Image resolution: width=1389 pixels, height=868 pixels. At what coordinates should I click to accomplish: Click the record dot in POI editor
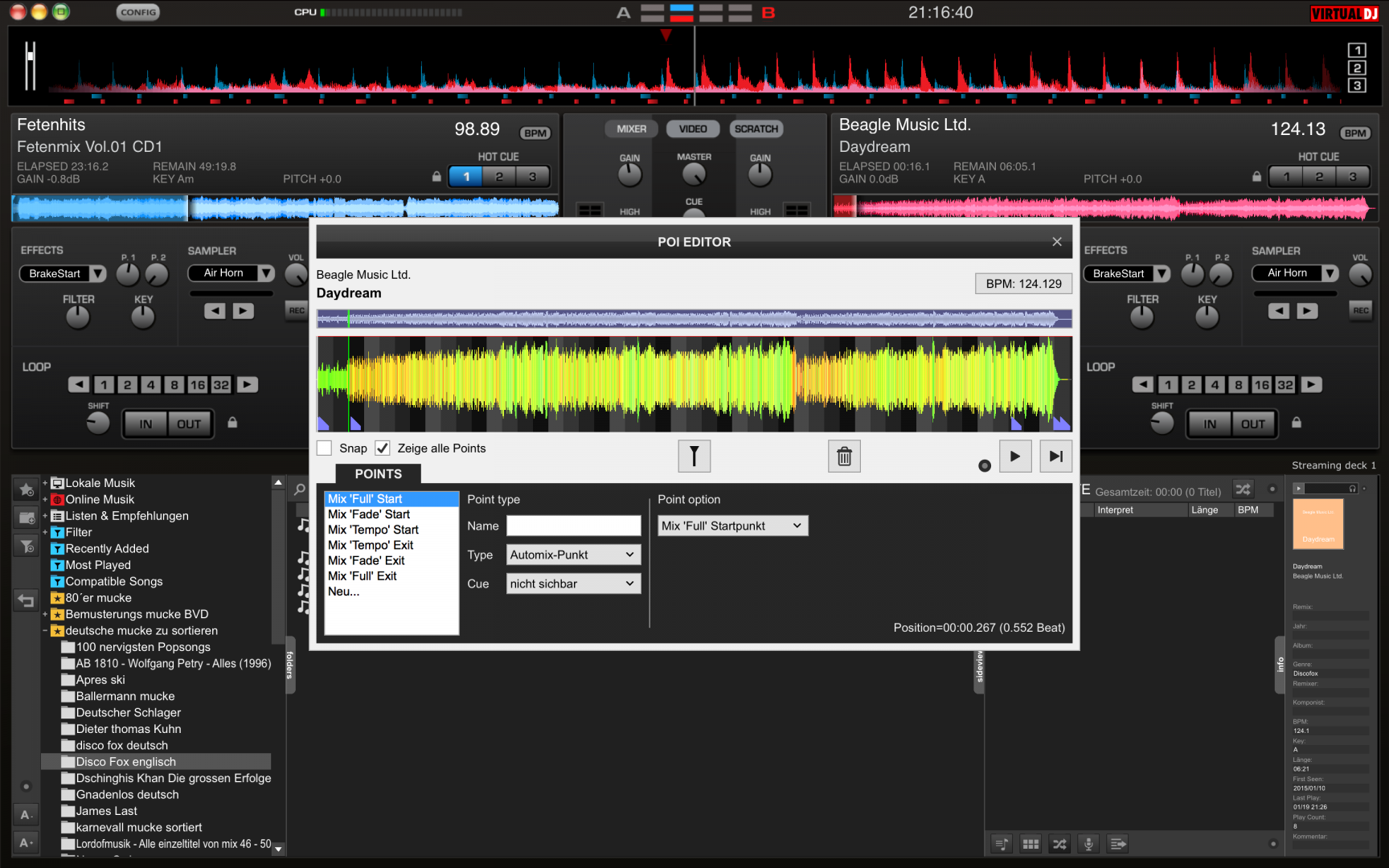click(984, 466)
